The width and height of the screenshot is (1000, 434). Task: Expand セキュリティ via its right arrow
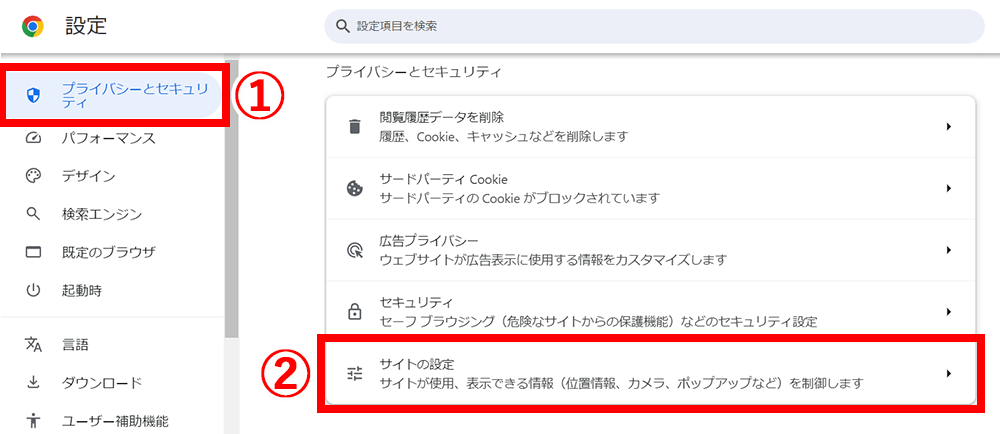(948, 312)
